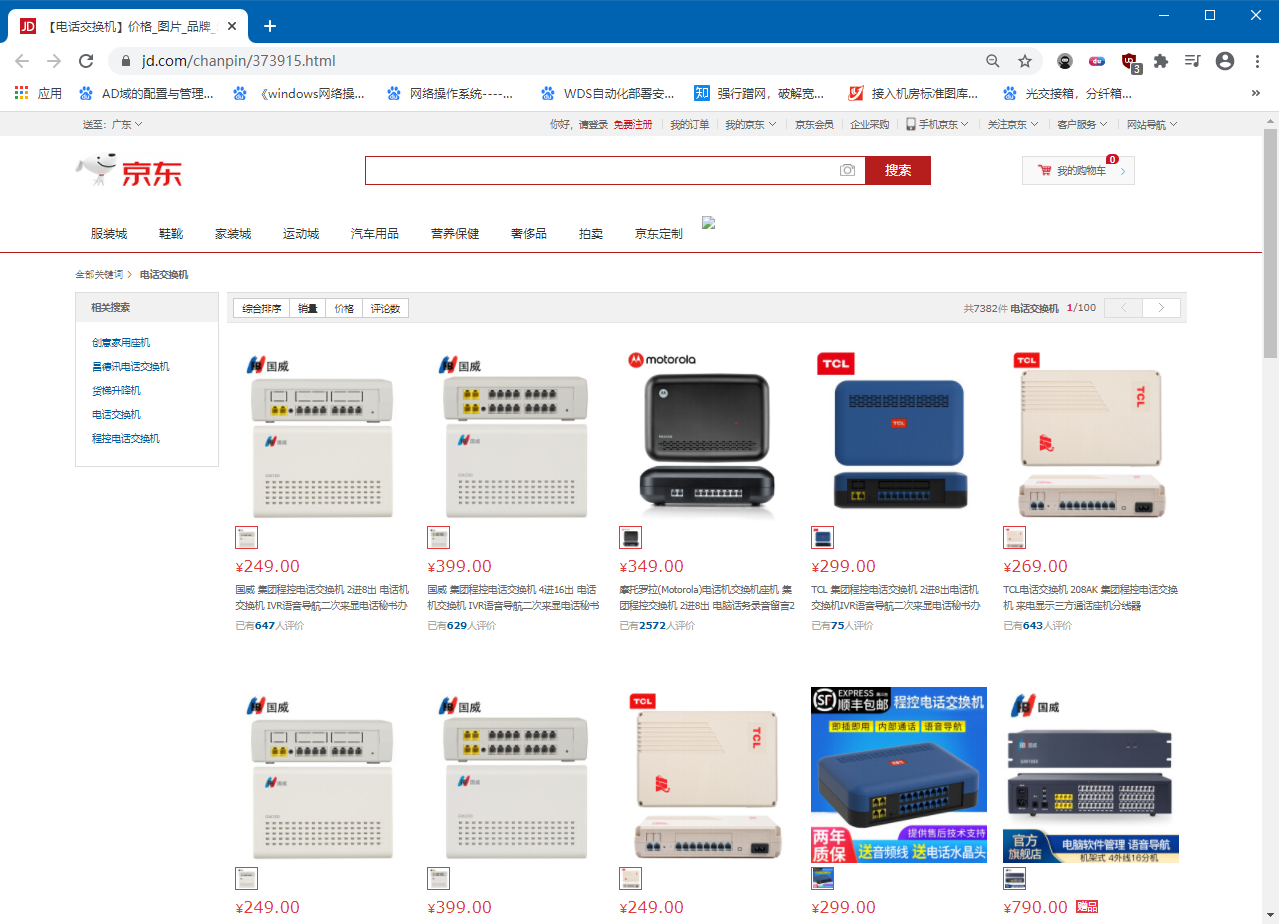The width and height of the screenshot is (1279, 924).
Task: Show hidden bookmarks with the » chevron
Action: [1256, 94]
